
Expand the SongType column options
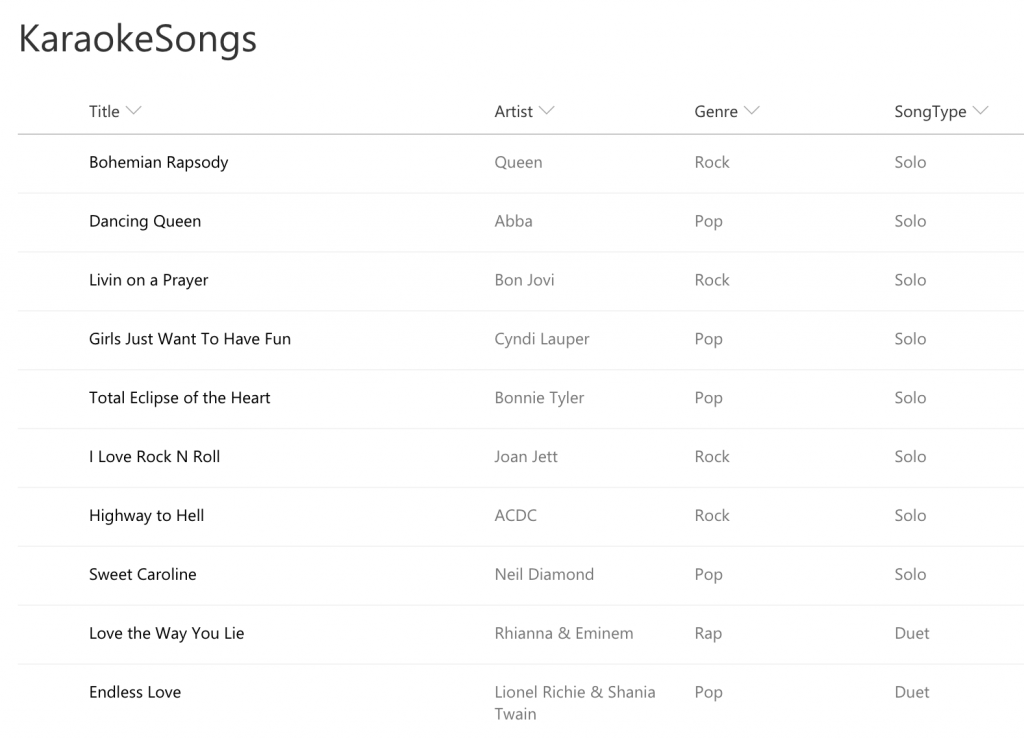(980, 110)
